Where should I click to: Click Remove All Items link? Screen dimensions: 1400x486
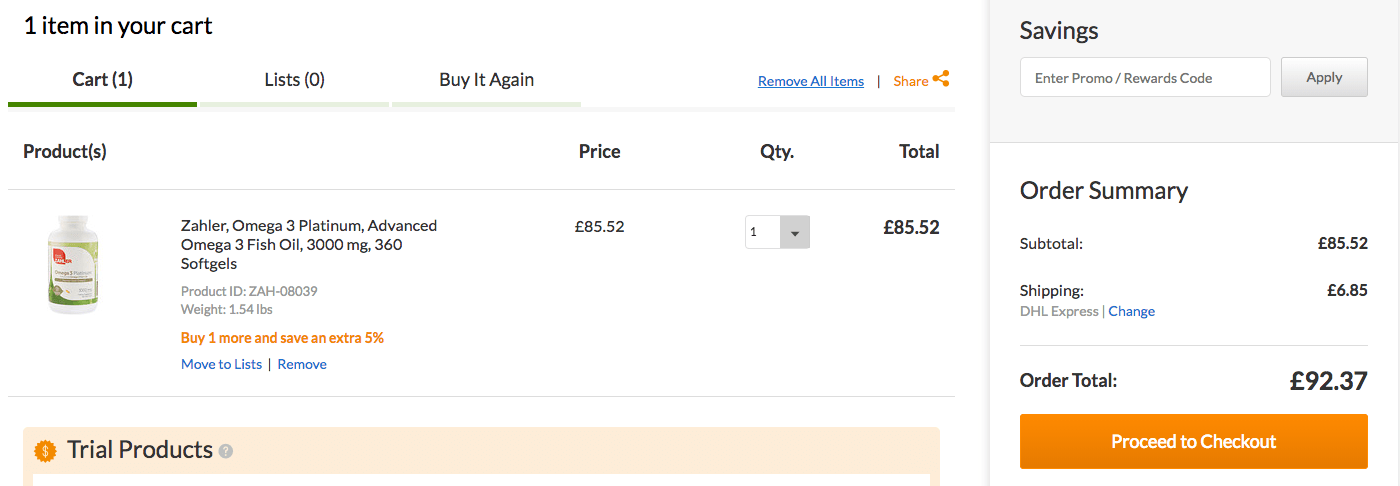click(811, 81)
